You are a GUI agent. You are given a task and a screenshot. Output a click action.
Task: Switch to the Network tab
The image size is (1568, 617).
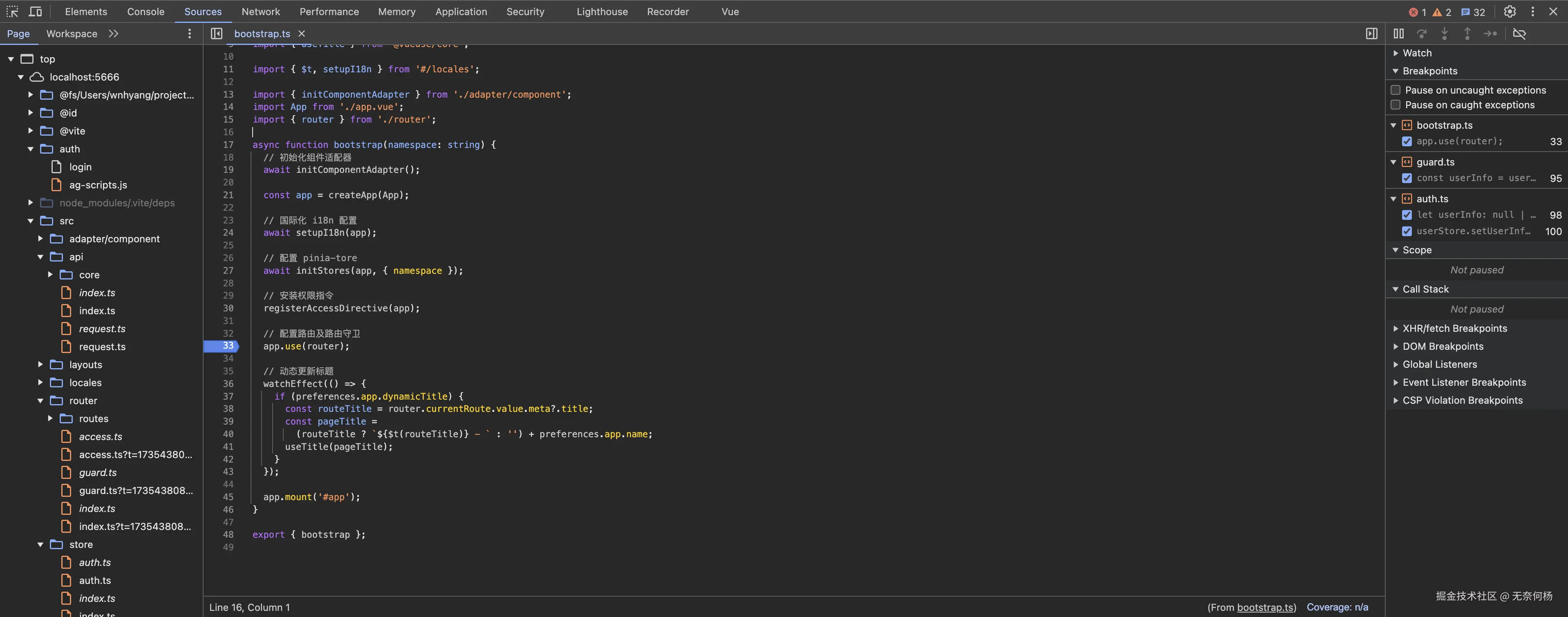[260, 11]
